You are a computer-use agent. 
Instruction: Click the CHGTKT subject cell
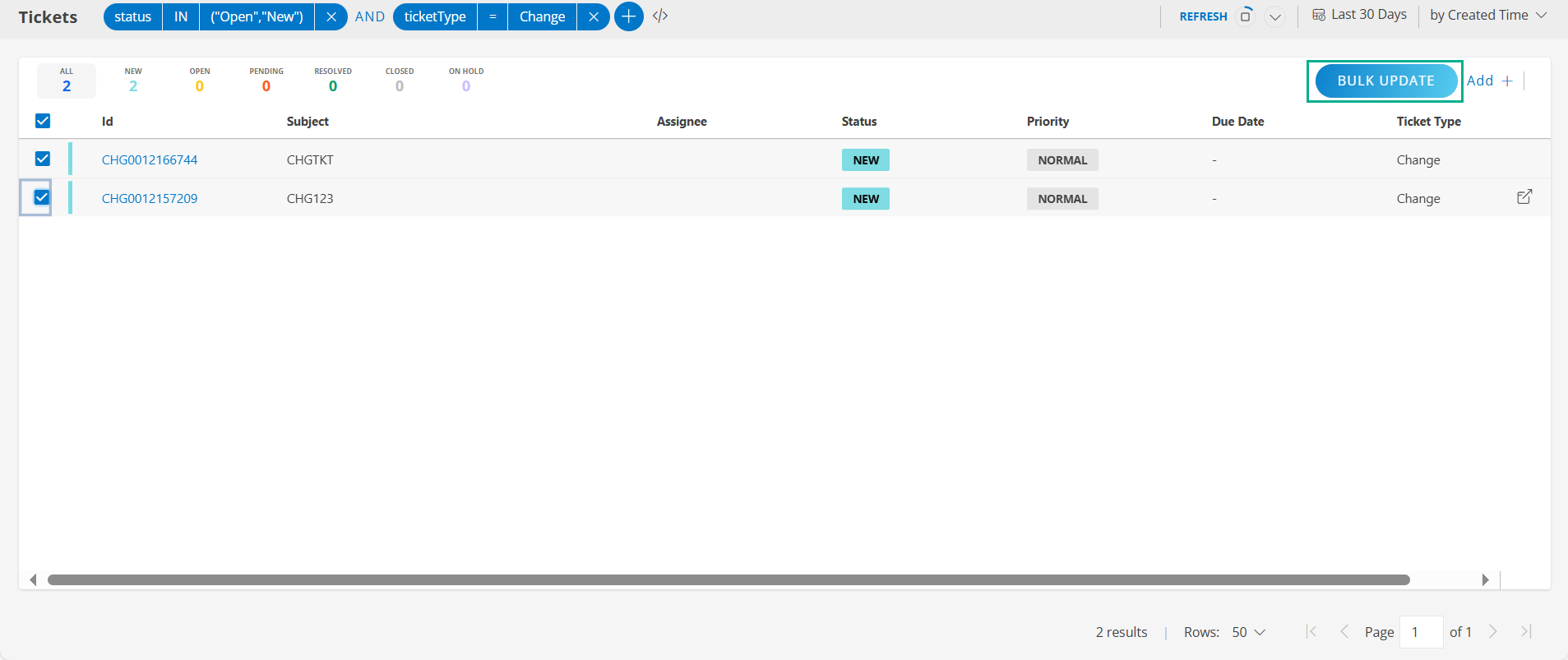pyautogui.click(x=310, y=159)
